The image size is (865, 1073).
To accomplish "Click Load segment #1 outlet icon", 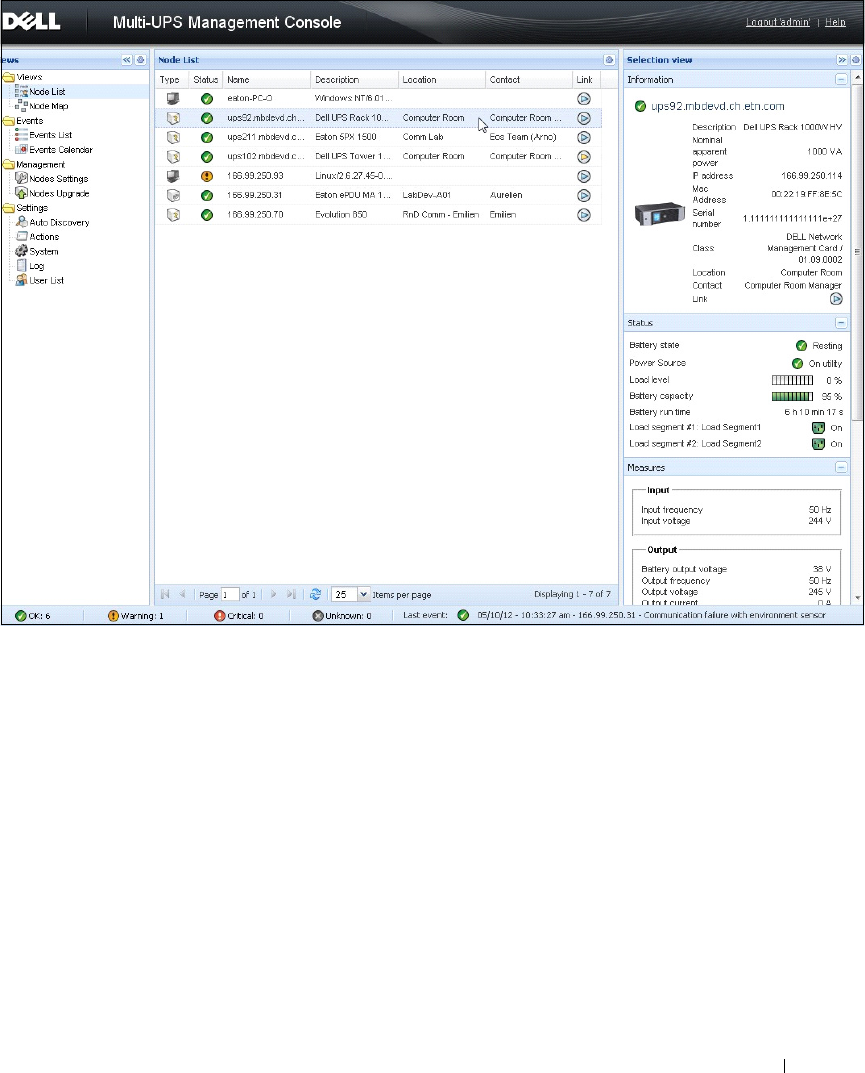I will pos(818,428).
